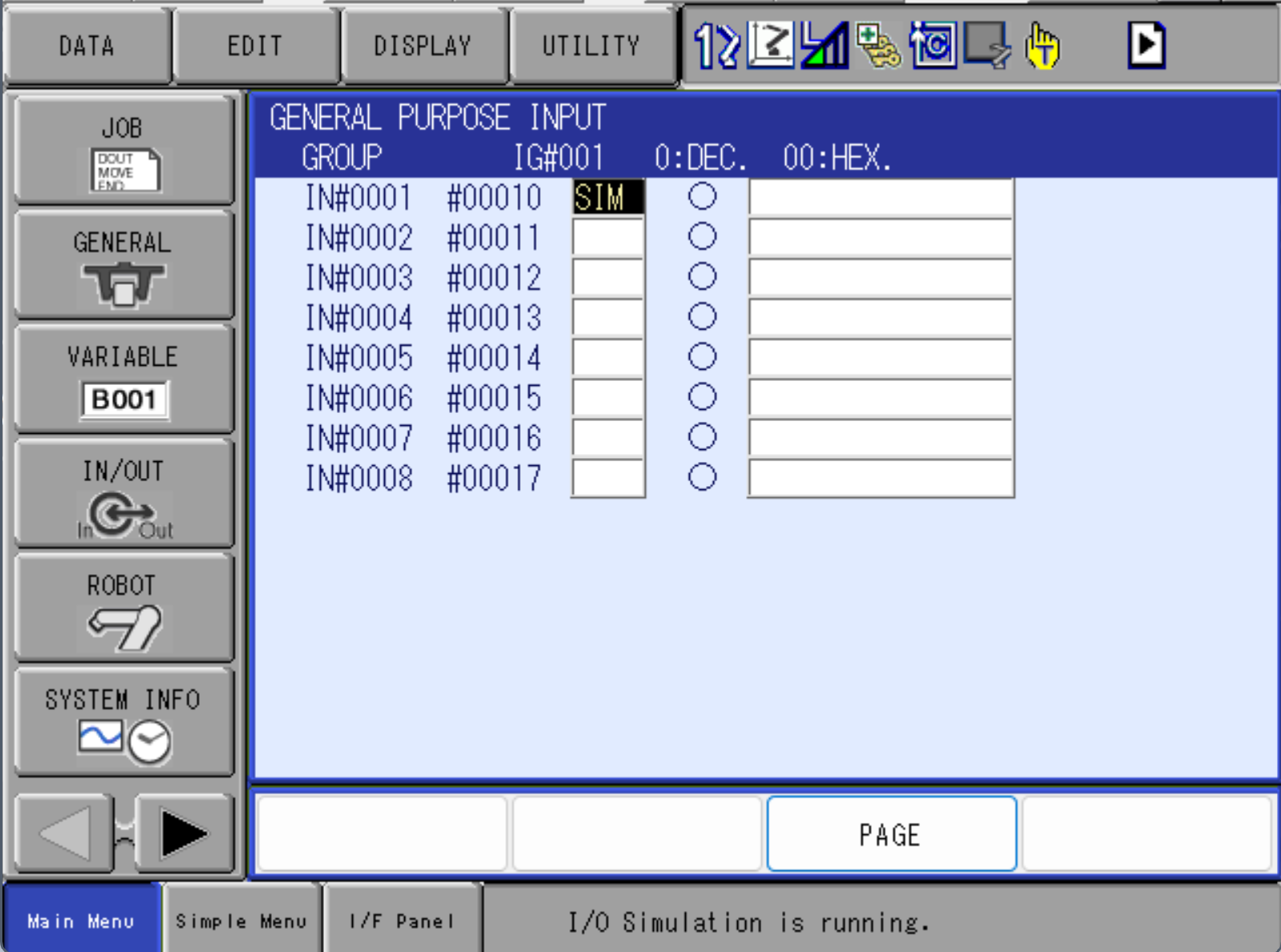Click the gray monitor state status icon

(987, 45)
